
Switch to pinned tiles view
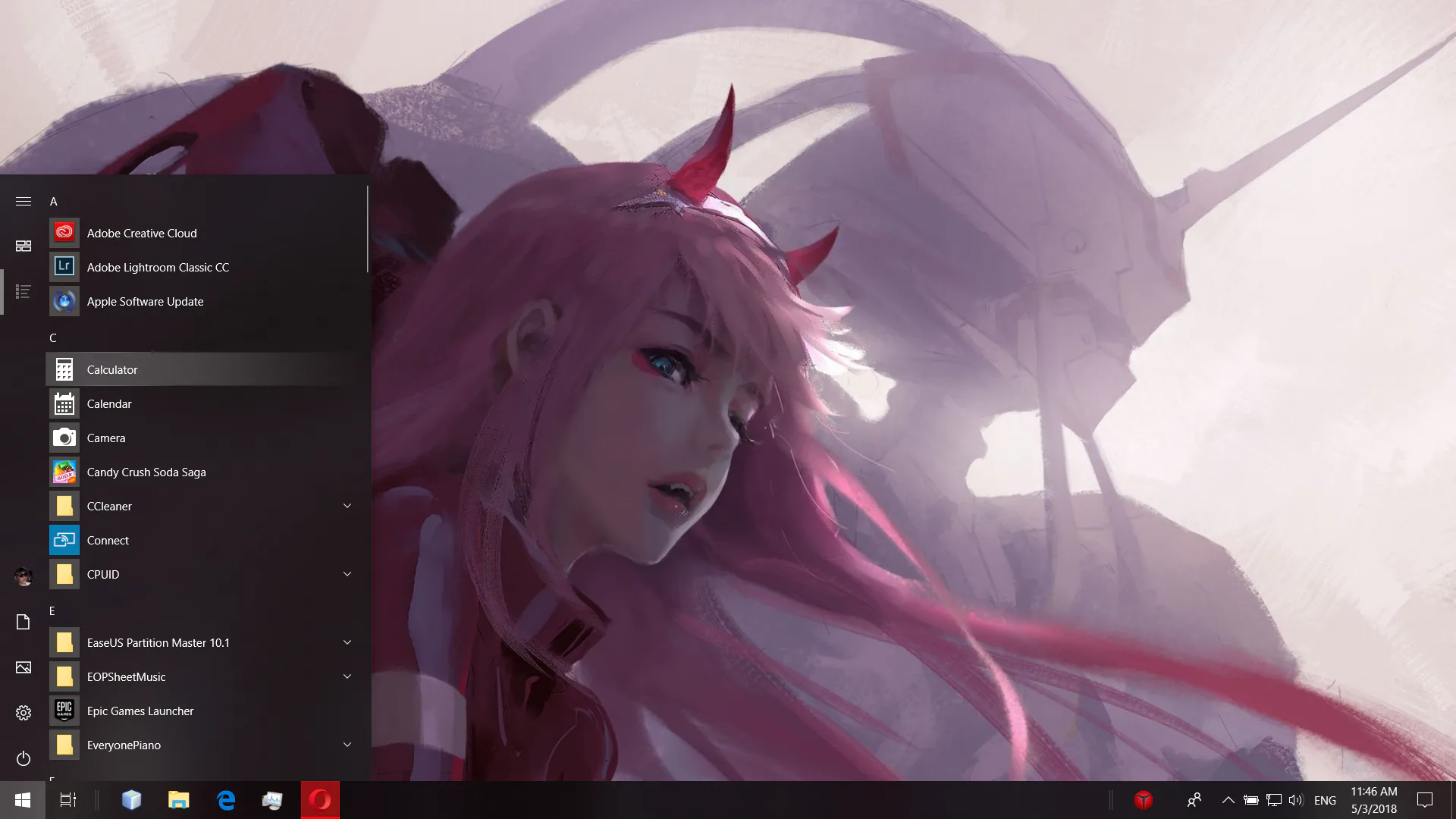click(24, 246)
